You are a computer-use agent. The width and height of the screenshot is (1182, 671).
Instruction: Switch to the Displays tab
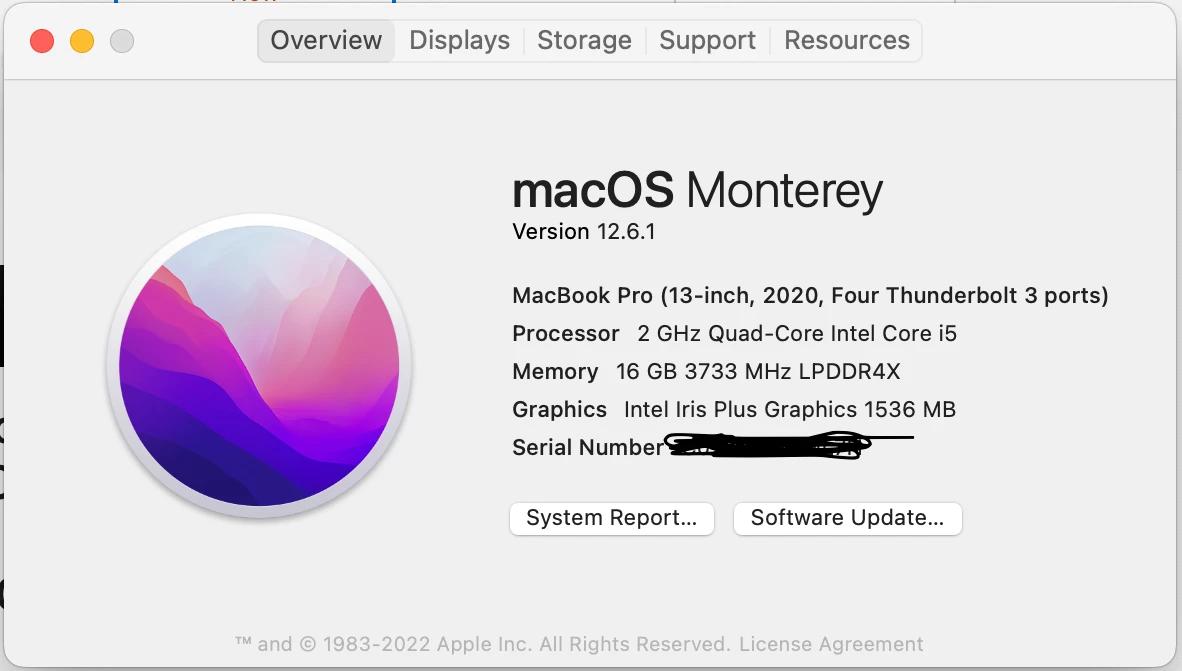coord(459,41)
